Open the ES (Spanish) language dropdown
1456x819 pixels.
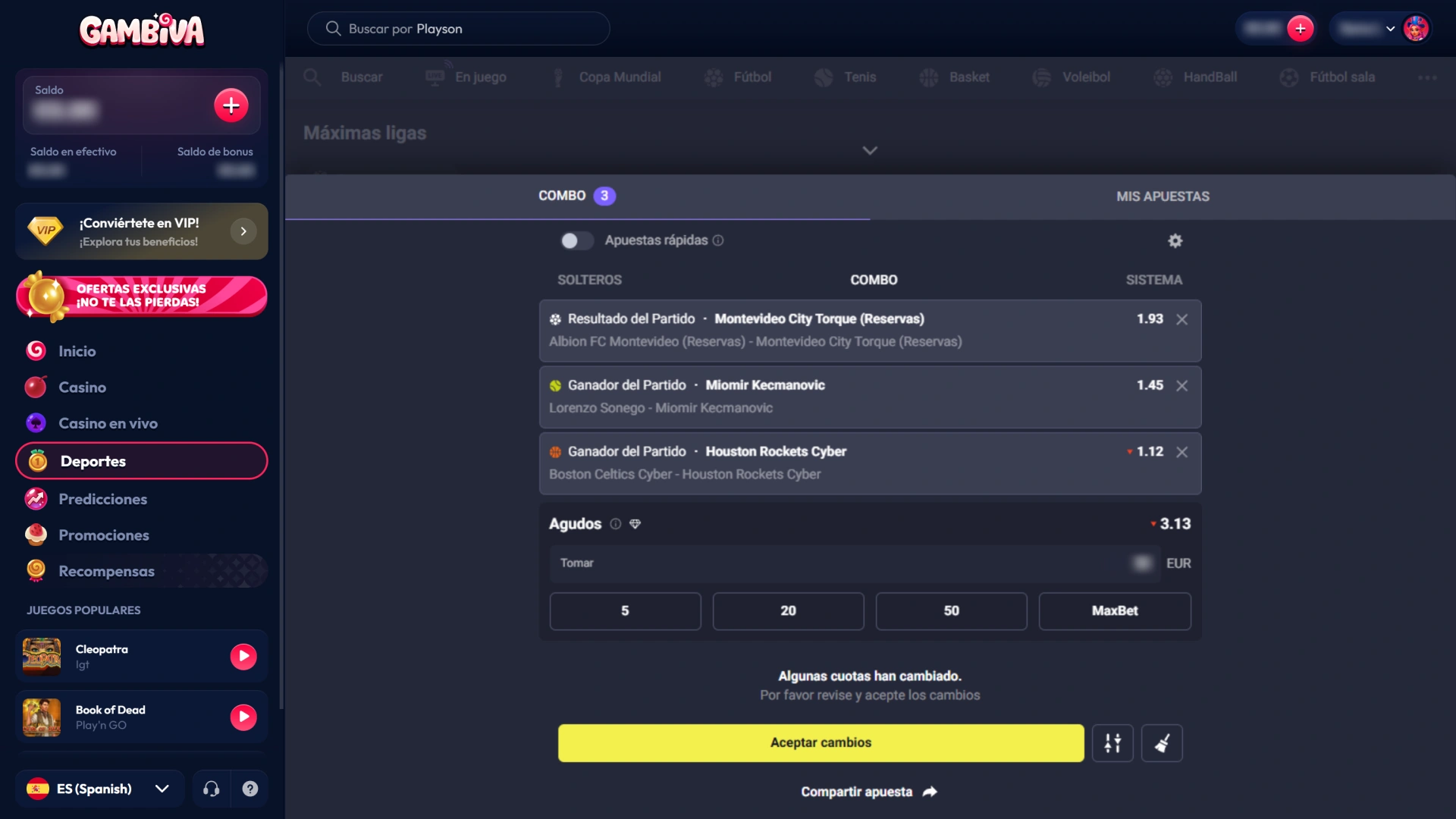(x=100, y=789)
